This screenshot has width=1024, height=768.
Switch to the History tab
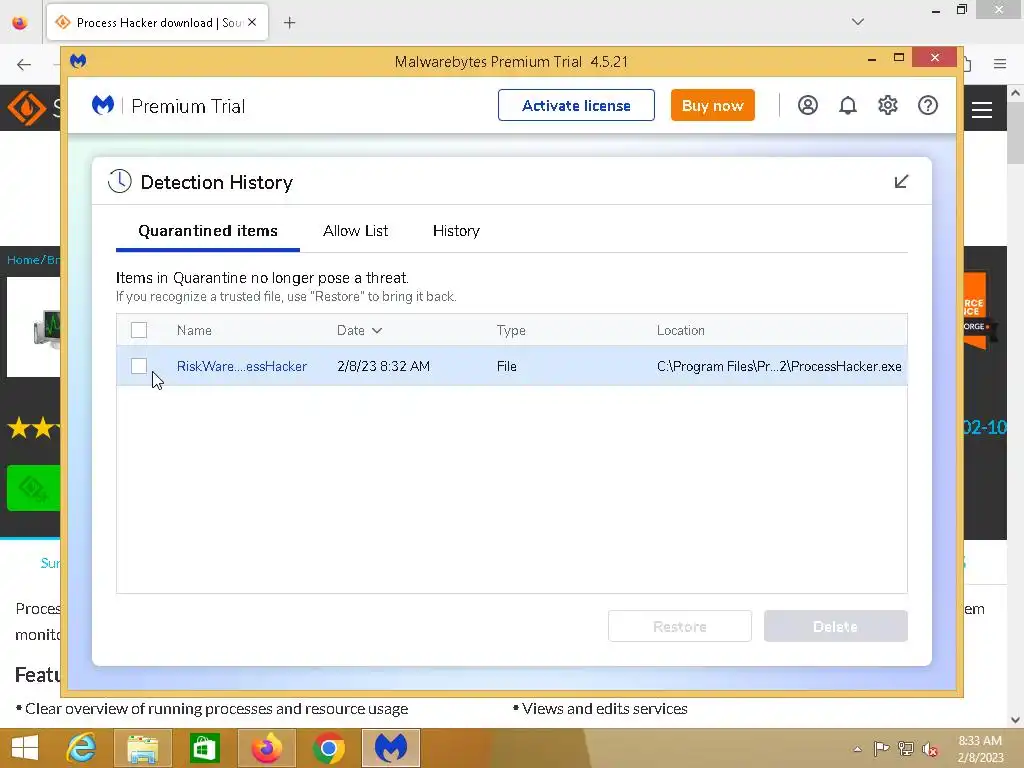tap(456, 231)
